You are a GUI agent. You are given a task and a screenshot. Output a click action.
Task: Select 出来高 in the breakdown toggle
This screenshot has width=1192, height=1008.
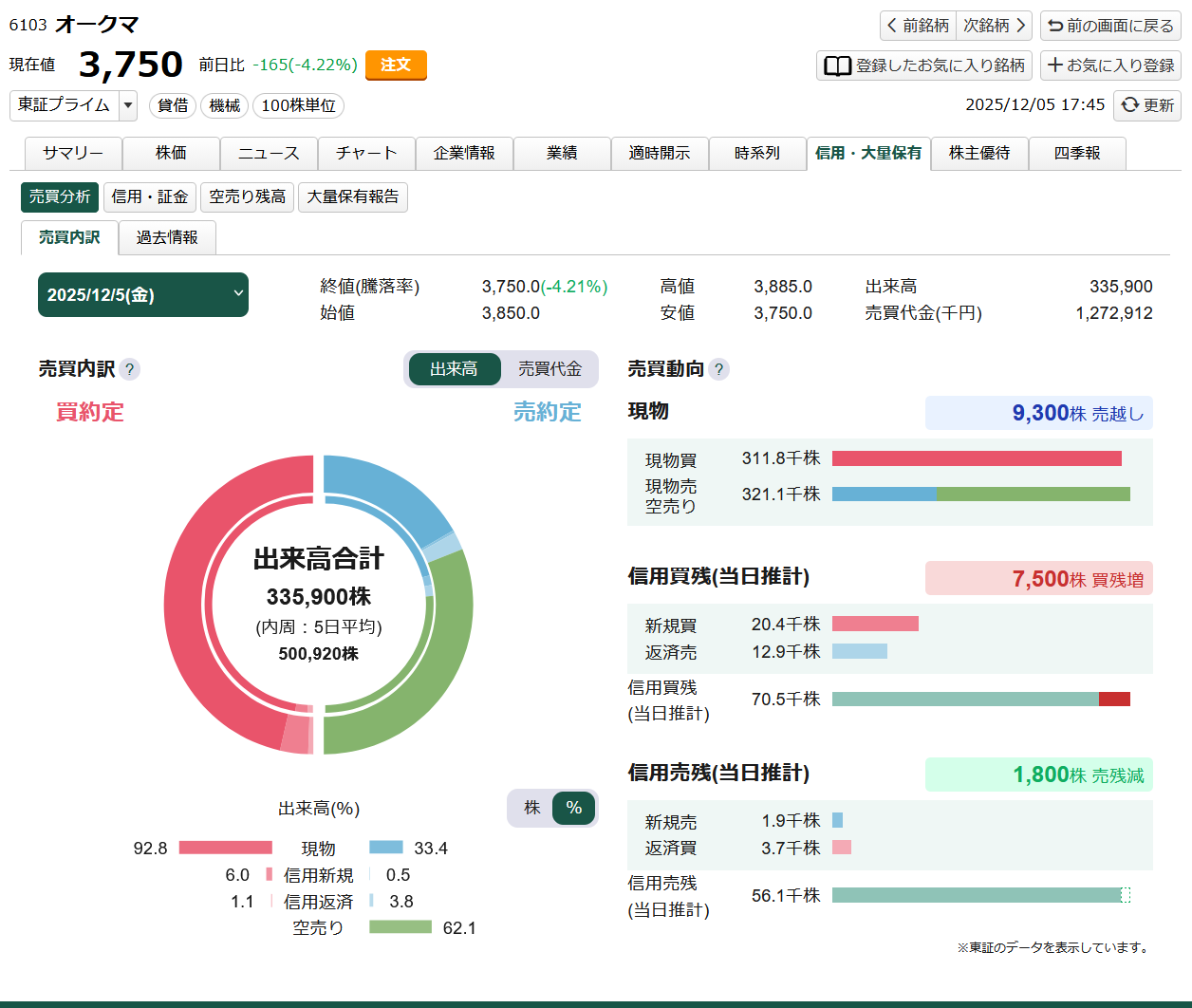(x=454, y=369)
